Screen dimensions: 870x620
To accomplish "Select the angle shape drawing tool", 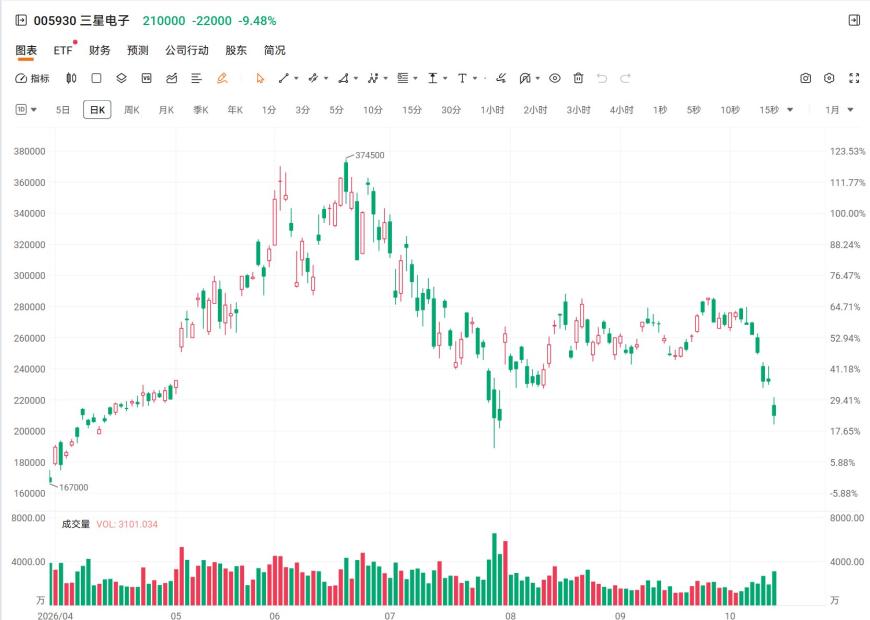I will (x=344, y=78).
